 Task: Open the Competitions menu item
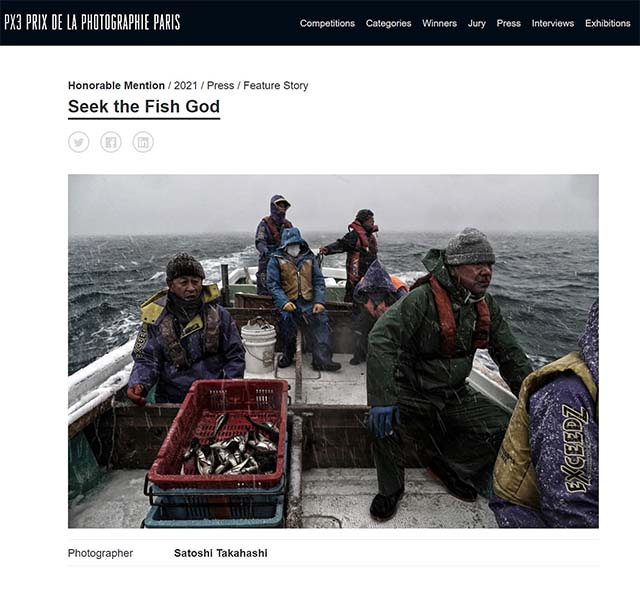pos(327,23)
